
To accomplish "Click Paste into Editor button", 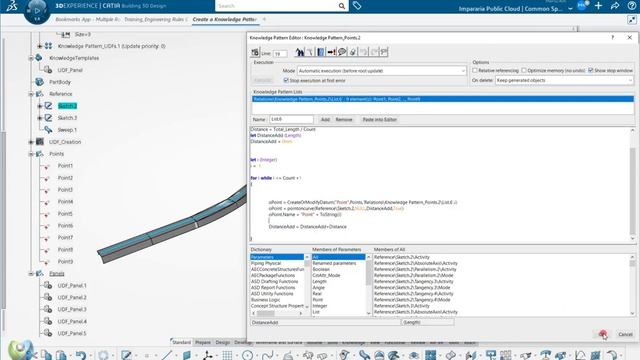I will pyautogui.click(x=380, y=120).
